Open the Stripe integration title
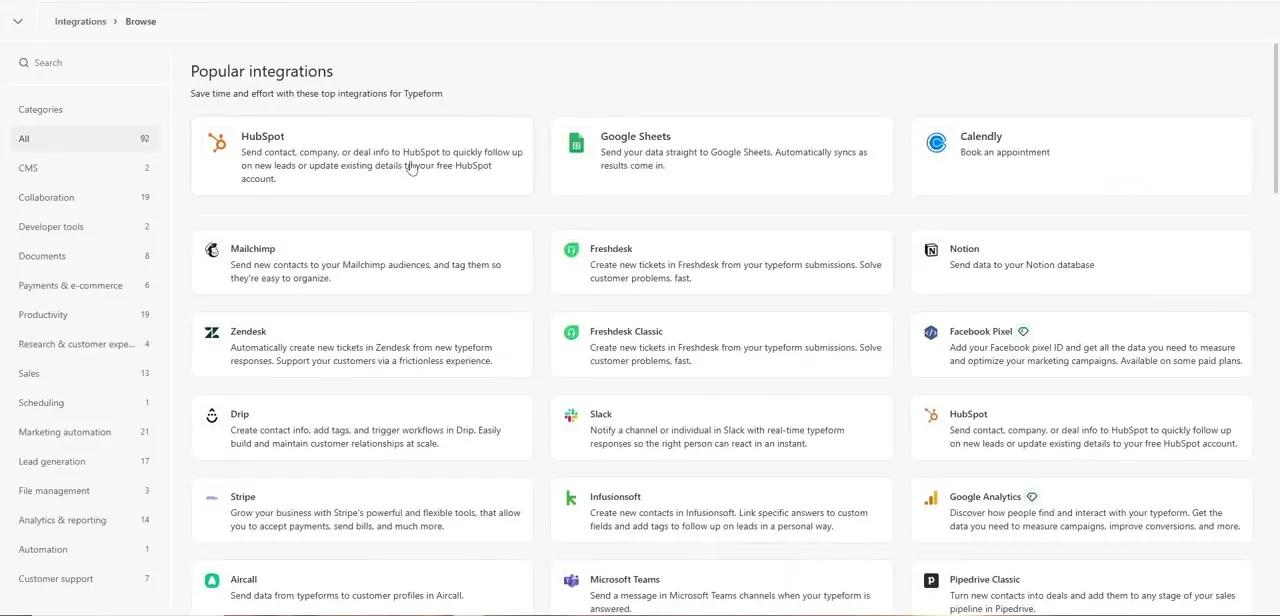The image size is (1280, 616). pyautogui.click(x=243, y=496)
